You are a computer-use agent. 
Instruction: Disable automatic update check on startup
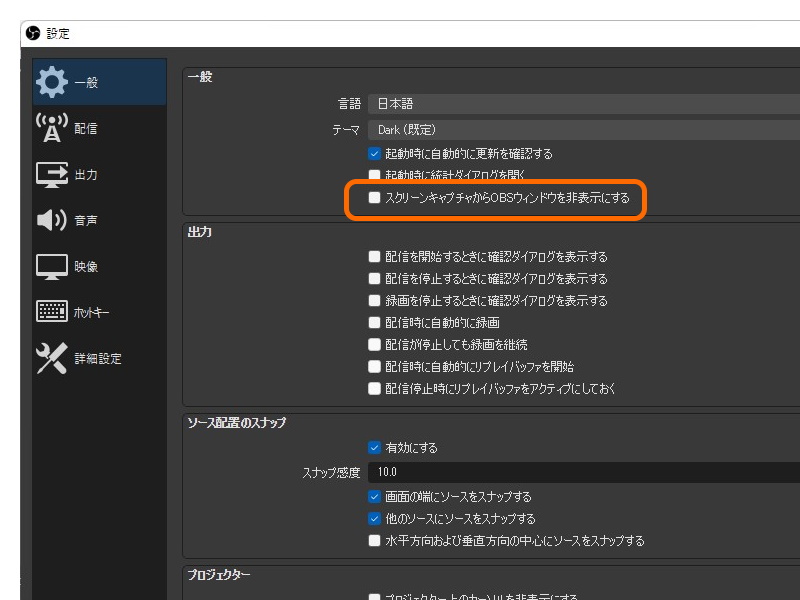point(375,154)
